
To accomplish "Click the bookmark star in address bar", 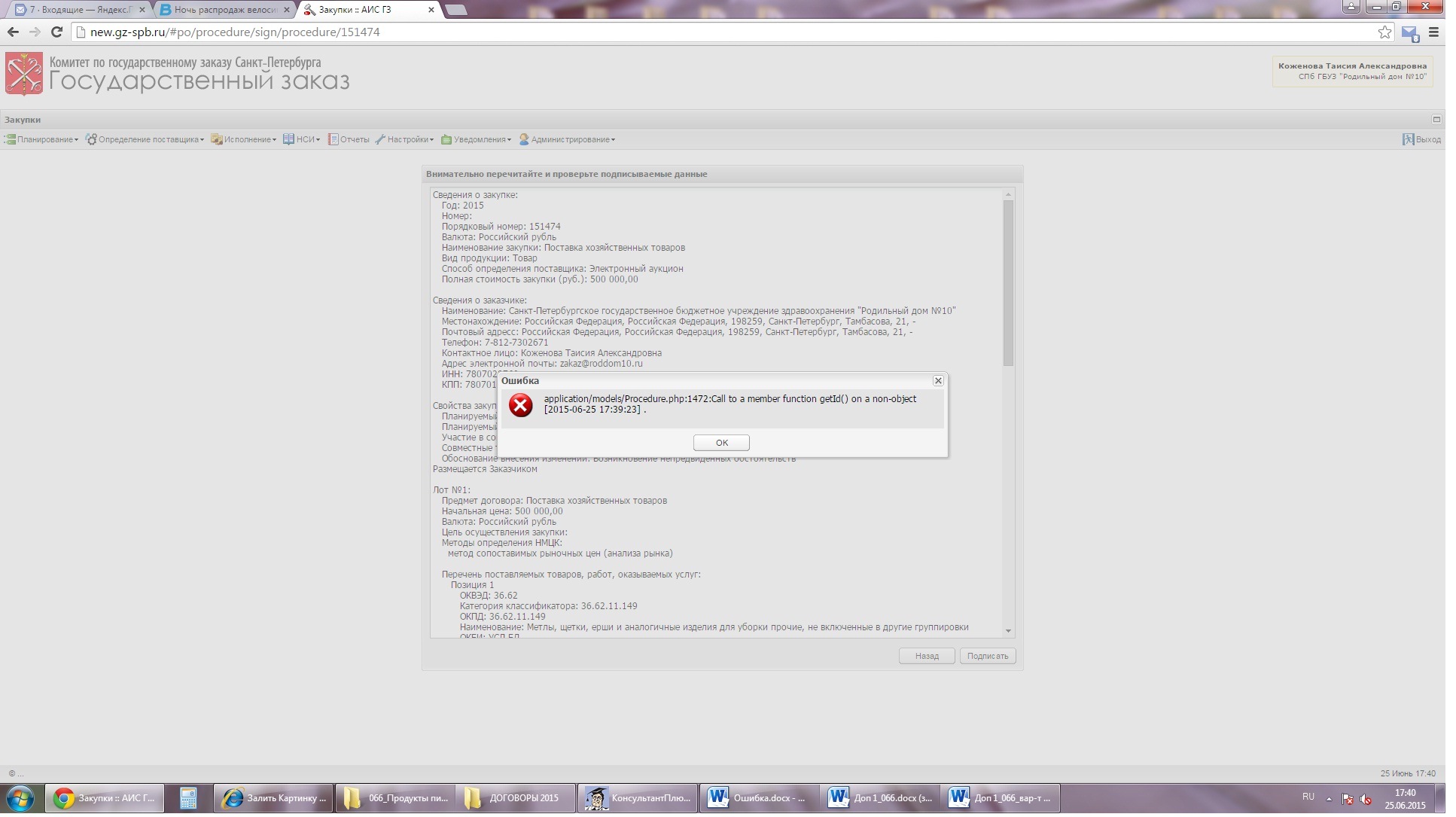I will coord(1384,32).
